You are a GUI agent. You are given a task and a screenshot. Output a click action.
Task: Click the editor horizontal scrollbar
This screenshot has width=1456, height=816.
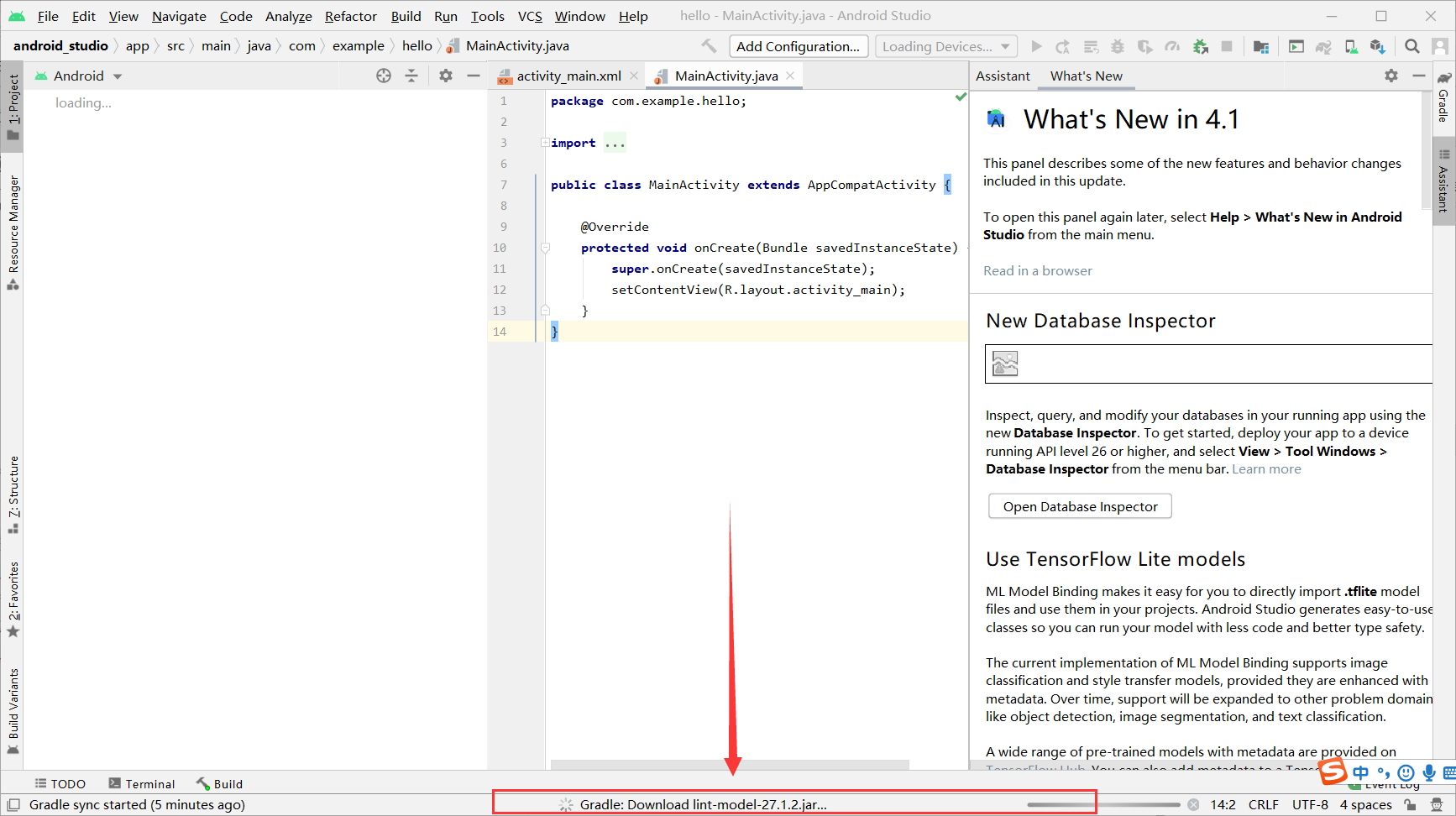730,765
